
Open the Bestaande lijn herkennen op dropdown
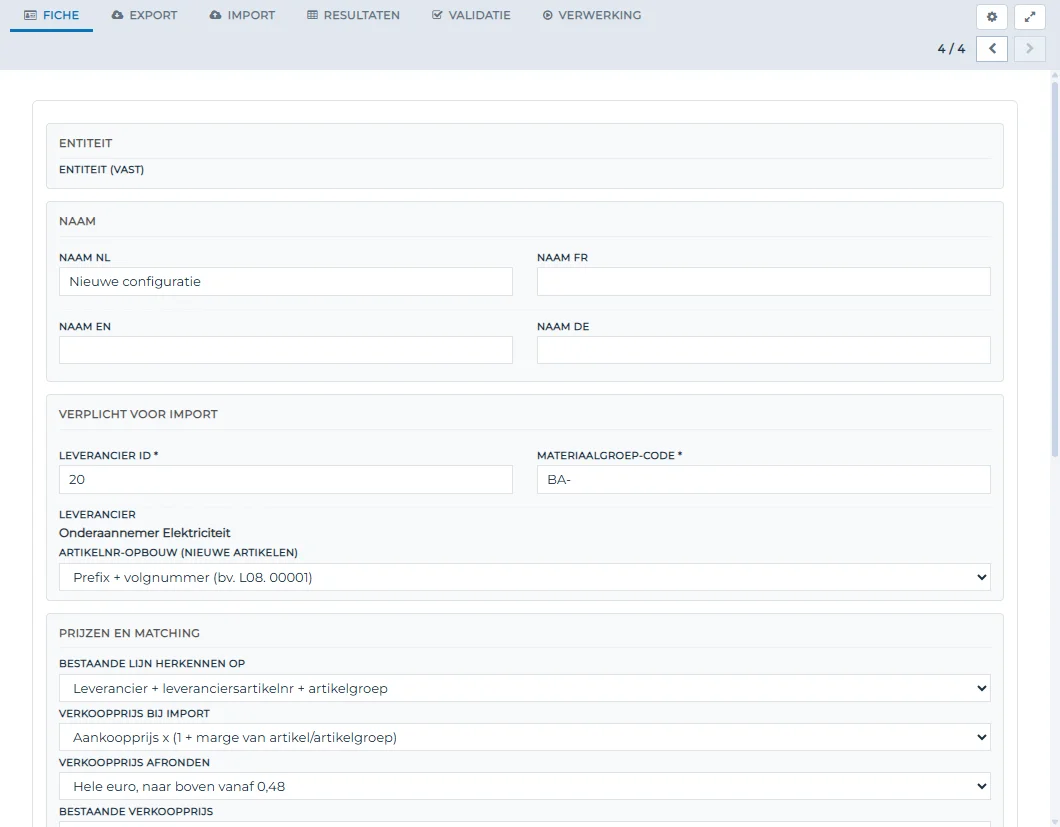[525, 688]
